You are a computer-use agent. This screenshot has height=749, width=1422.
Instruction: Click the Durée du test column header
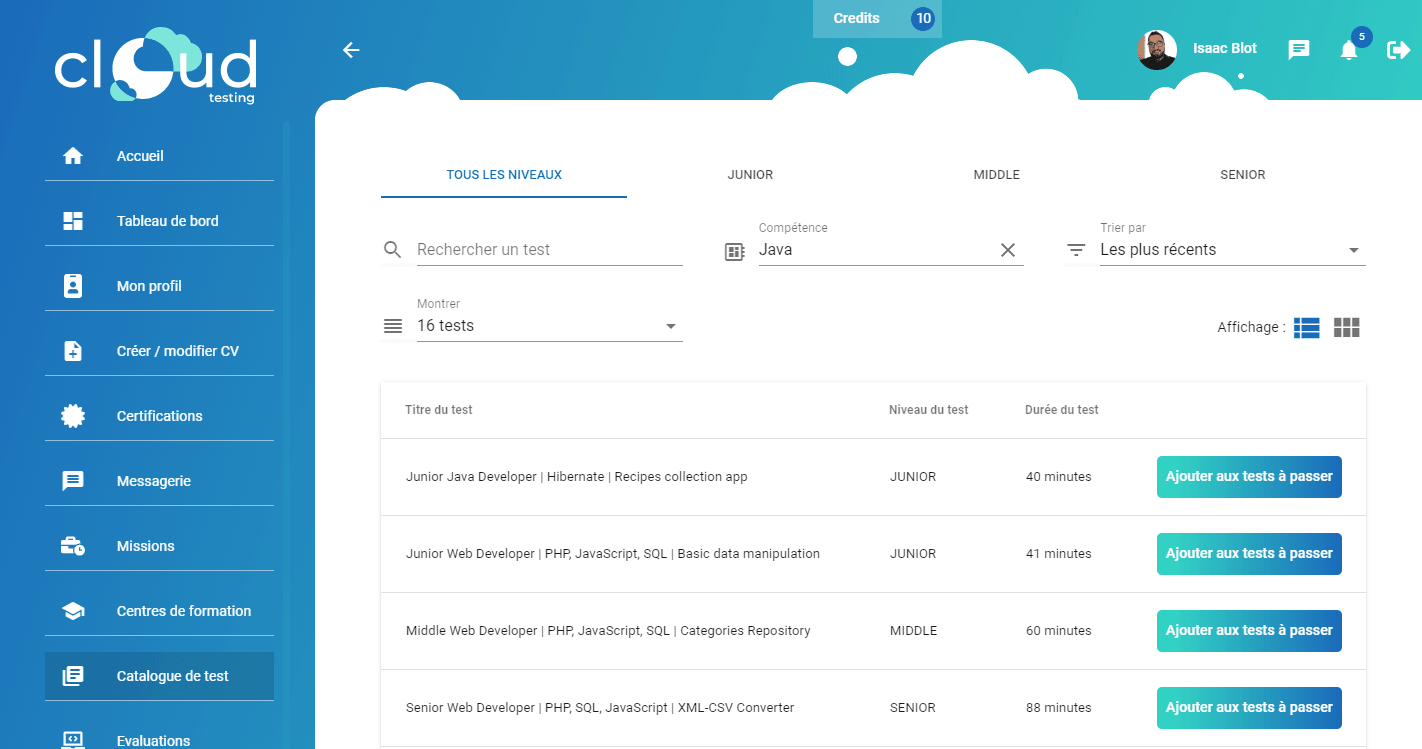click(x=1062, y=410)
